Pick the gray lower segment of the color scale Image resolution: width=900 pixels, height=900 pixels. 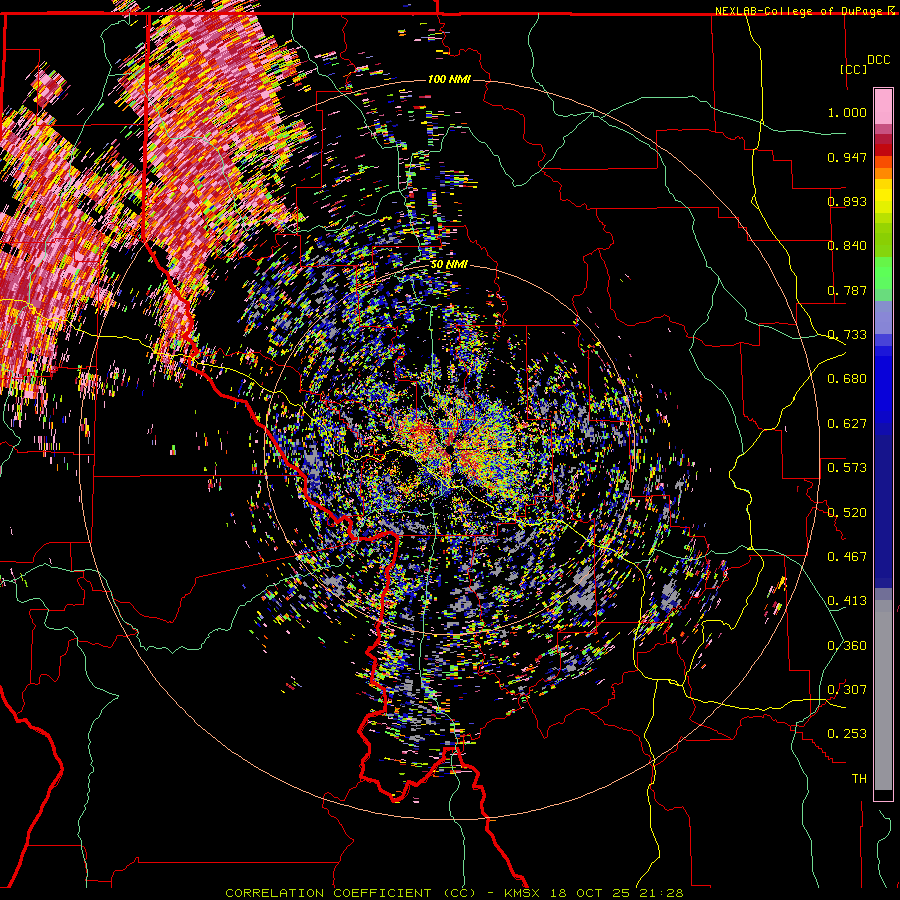click(883, 695)
